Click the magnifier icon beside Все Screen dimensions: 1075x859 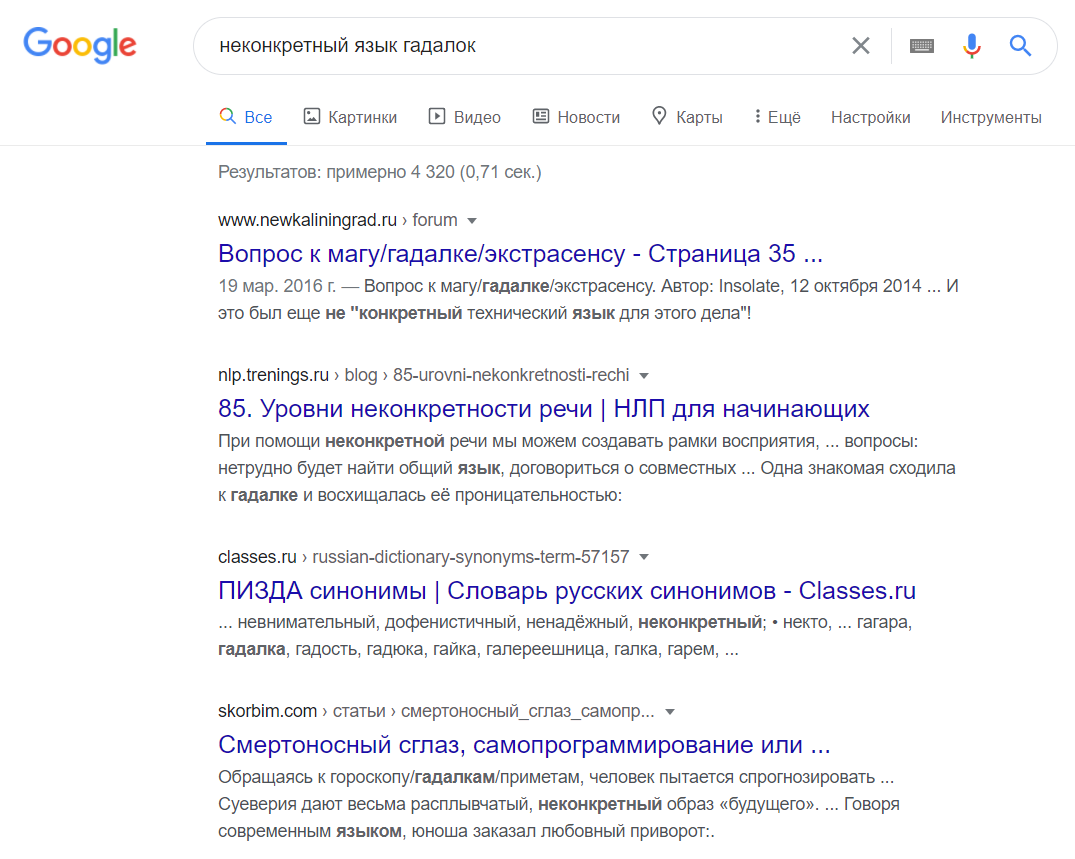(x=228, y=117)
